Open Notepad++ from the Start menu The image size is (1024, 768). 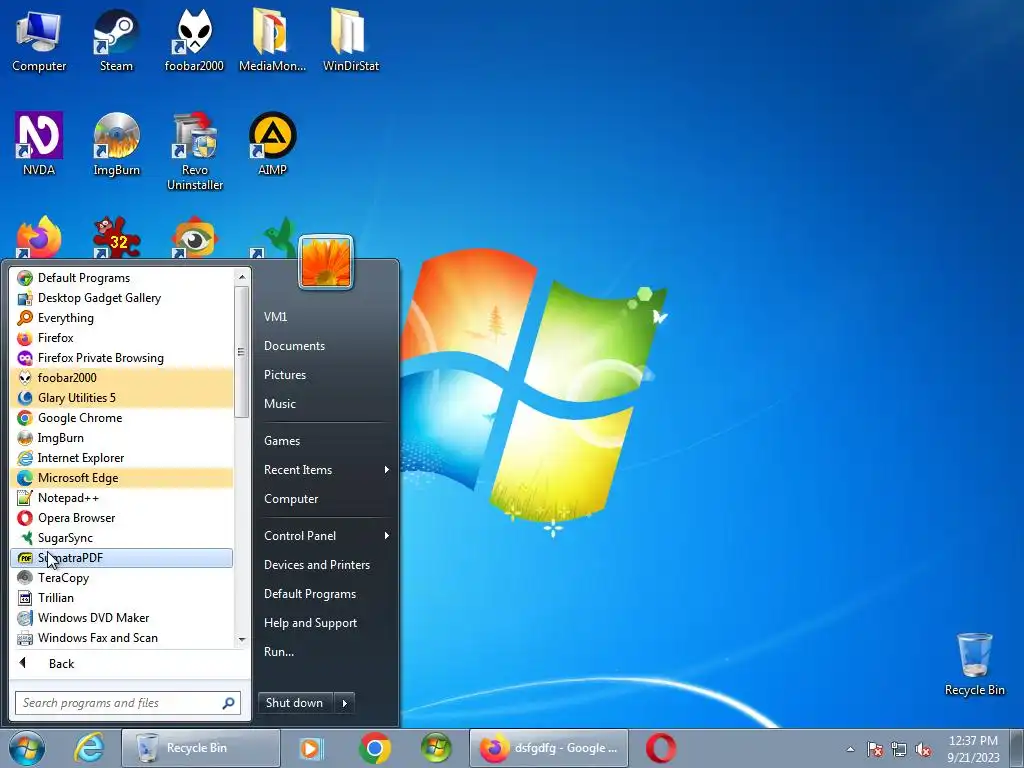coord(121,498)
